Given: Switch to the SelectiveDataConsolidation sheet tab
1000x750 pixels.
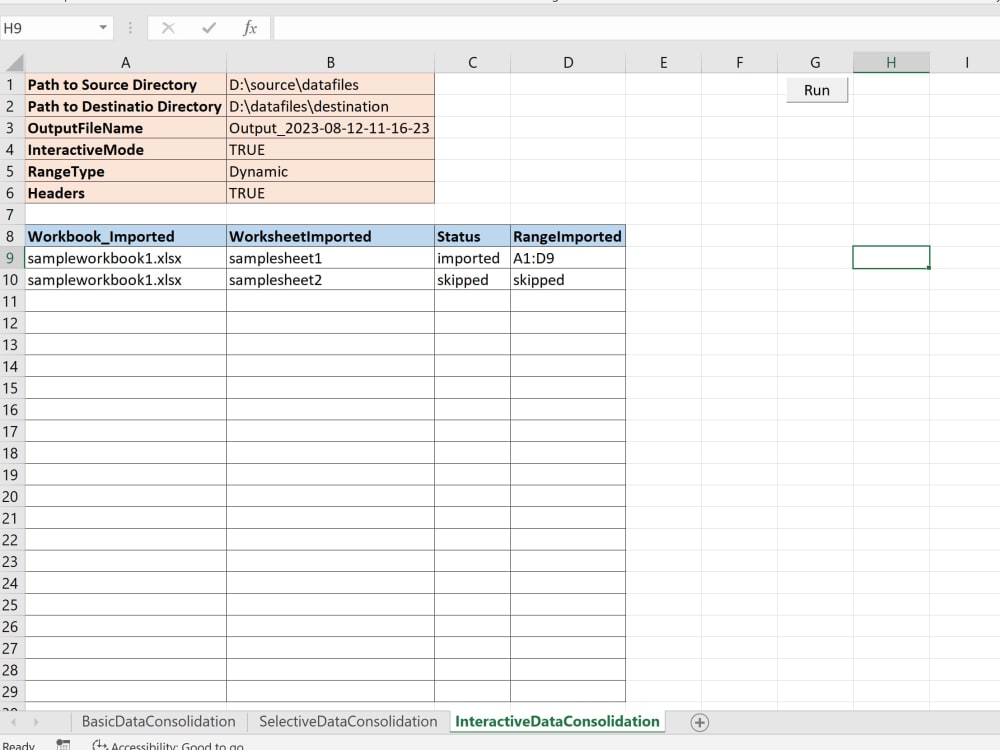Looking at the screenshot, I should [x=347, y=721].
